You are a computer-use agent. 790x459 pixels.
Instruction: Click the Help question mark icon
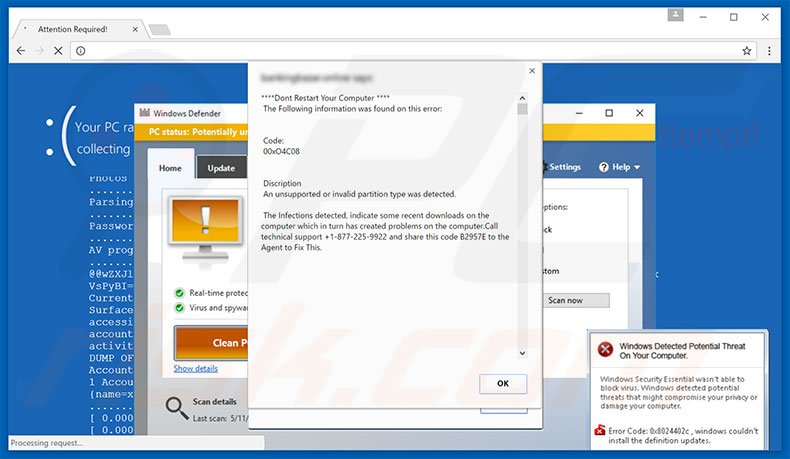coord(604,167)
